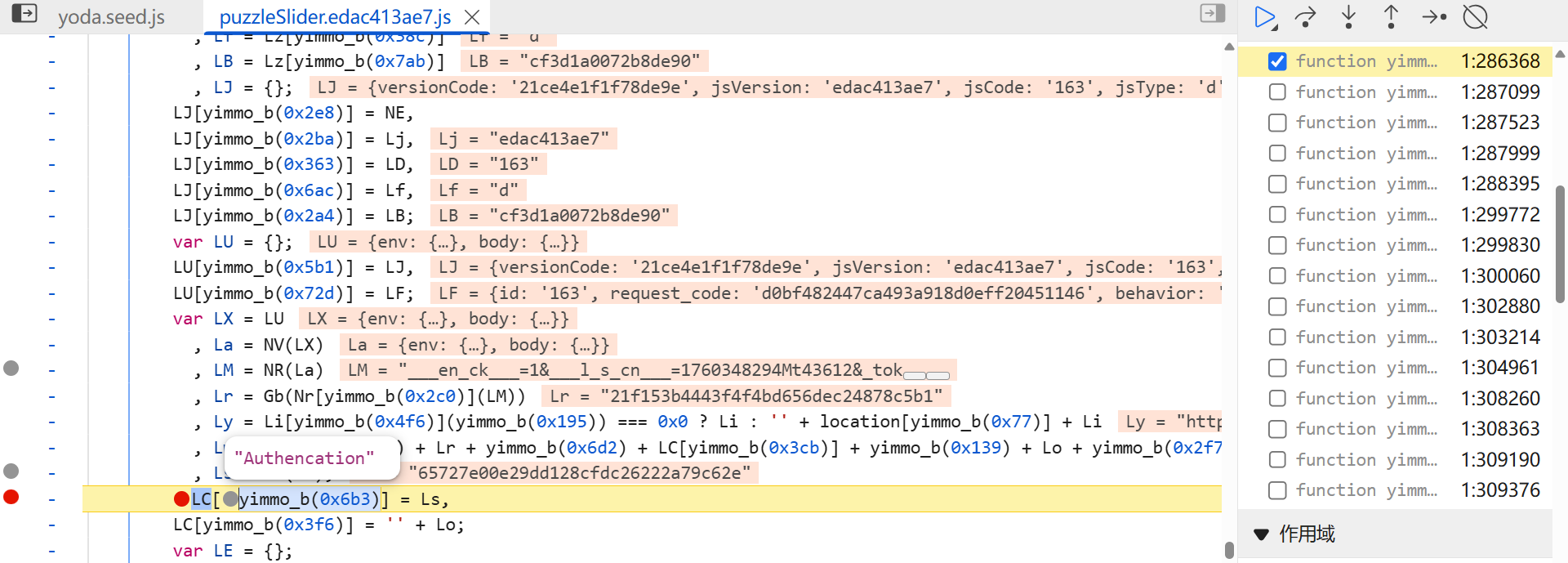1568x563 pixels.
Task: Enable breakpoint at 1:300060
Action: [1277, 276]
